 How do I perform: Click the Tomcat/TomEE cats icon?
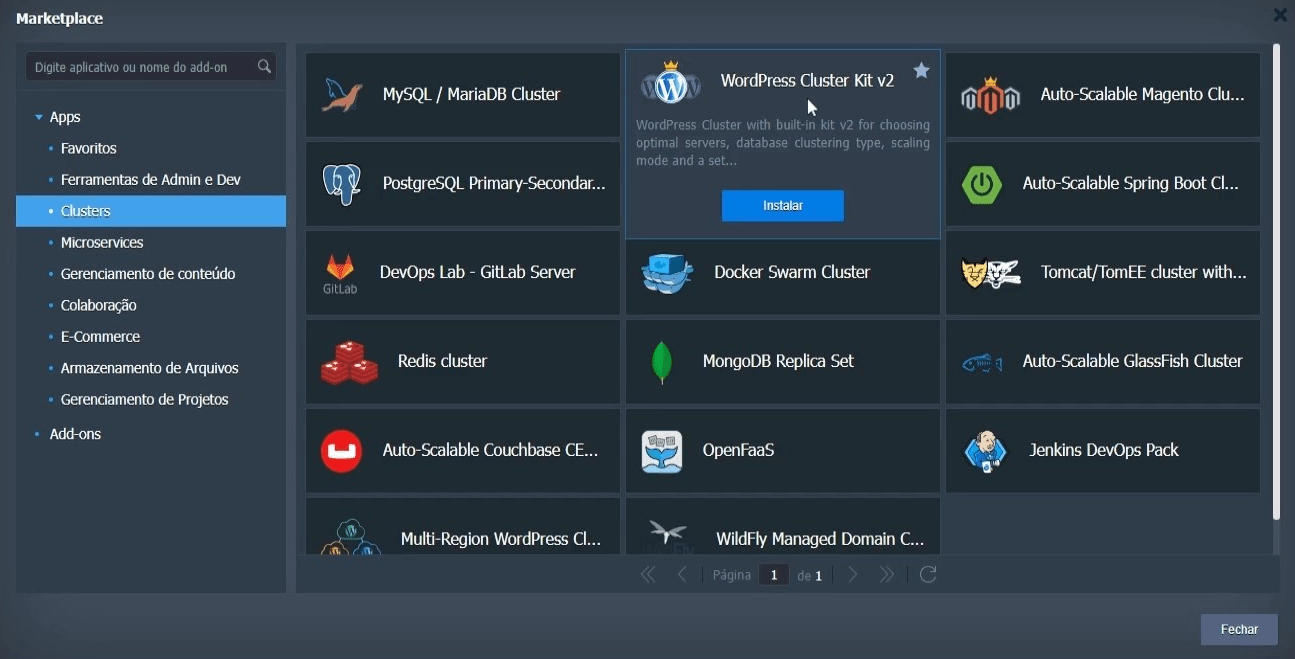pos(990,273)
